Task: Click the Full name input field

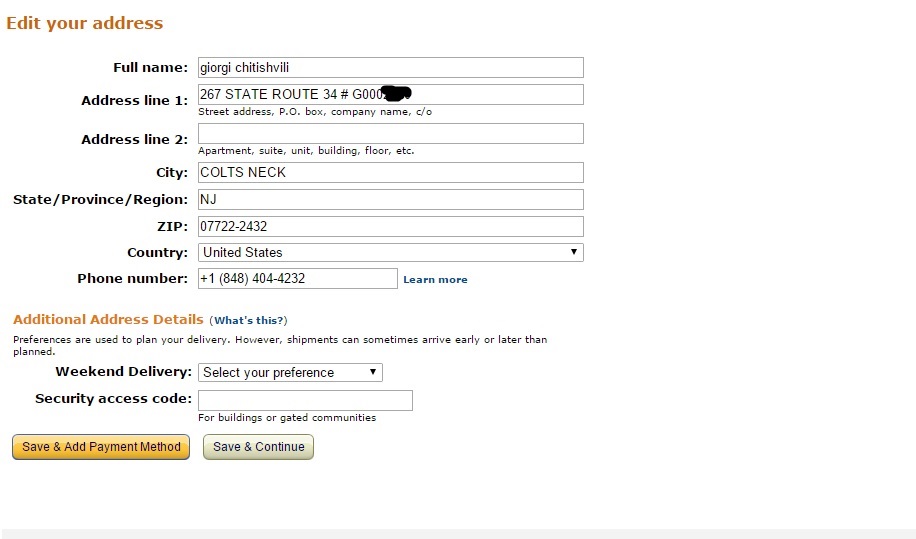Action: pos(390,67)
